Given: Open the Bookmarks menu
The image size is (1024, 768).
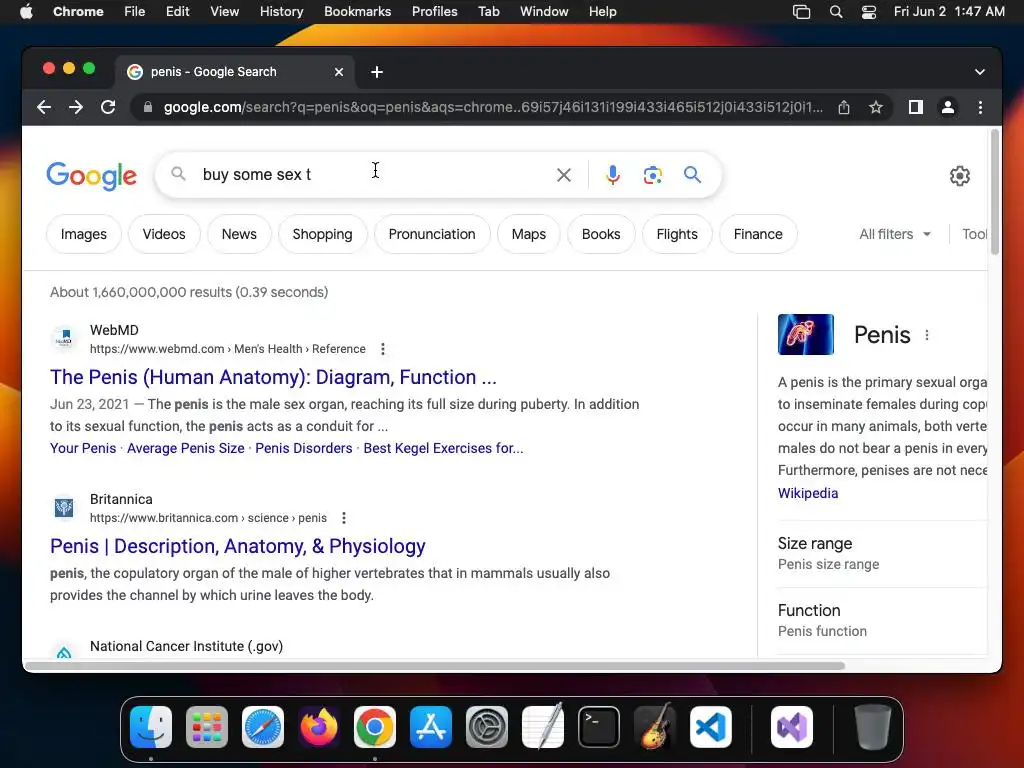Looking at the screenshot, I should pos(358,11).
